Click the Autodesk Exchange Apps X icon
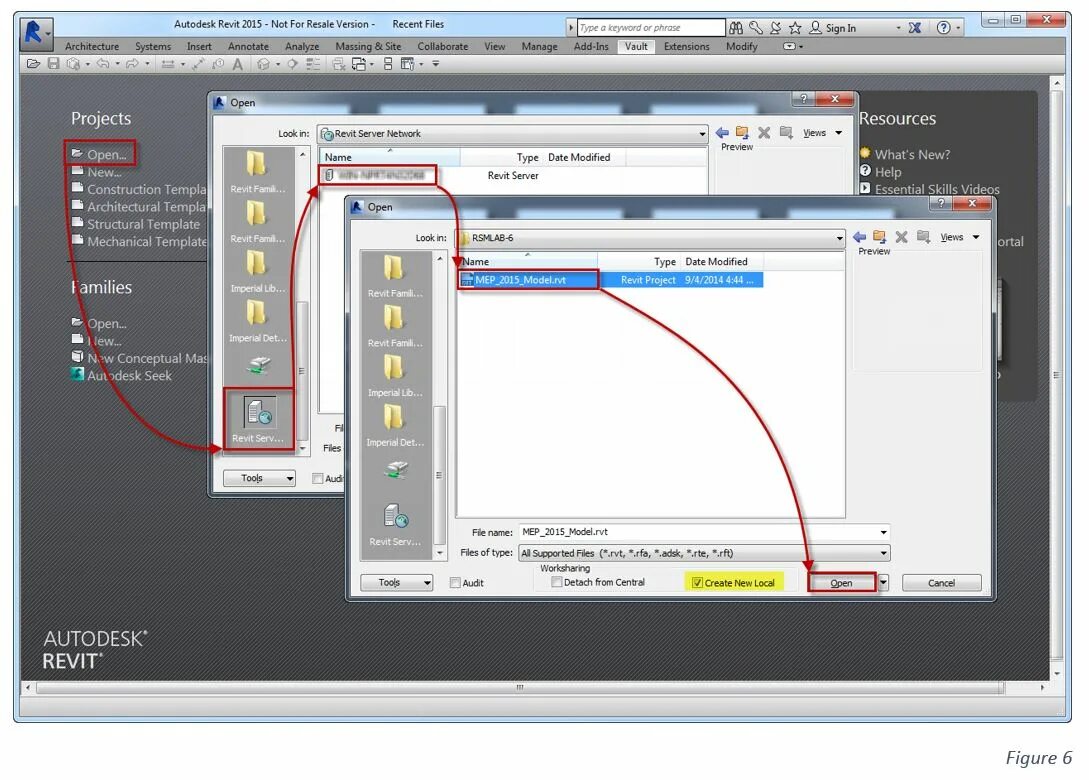Screen dimensions: 1089x780 click(x=915, y=28)
